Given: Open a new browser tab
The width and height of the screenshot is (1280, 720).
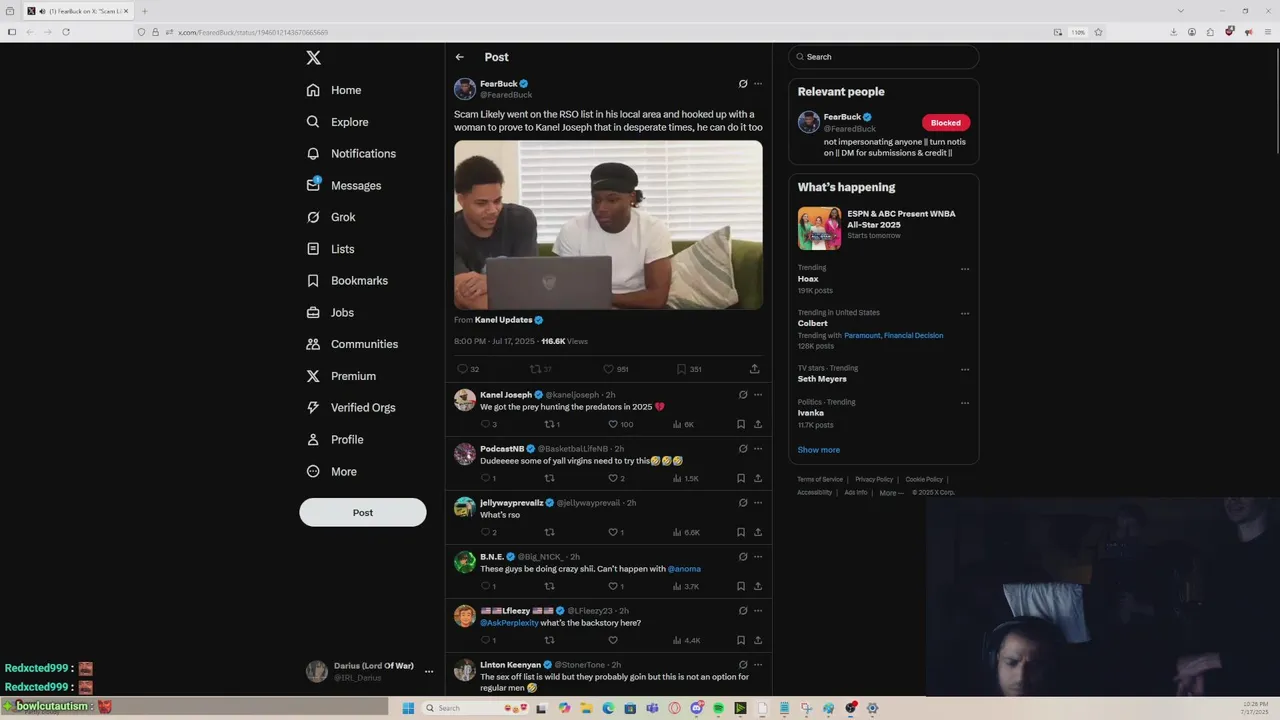Looking at the screenshot, I should pos(144,11).
